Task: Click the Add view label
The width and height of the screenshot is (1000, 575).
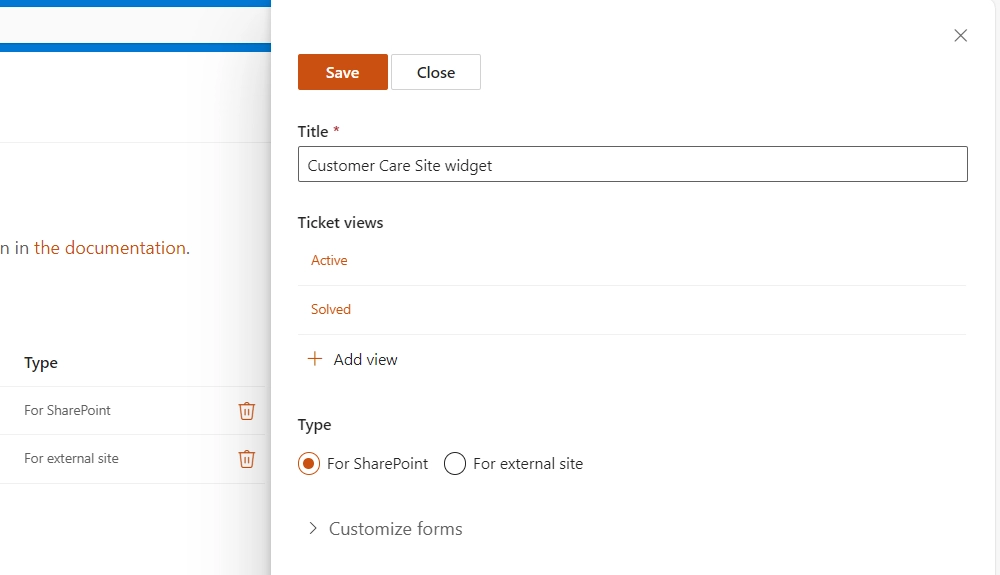Action: coord(365,360)
